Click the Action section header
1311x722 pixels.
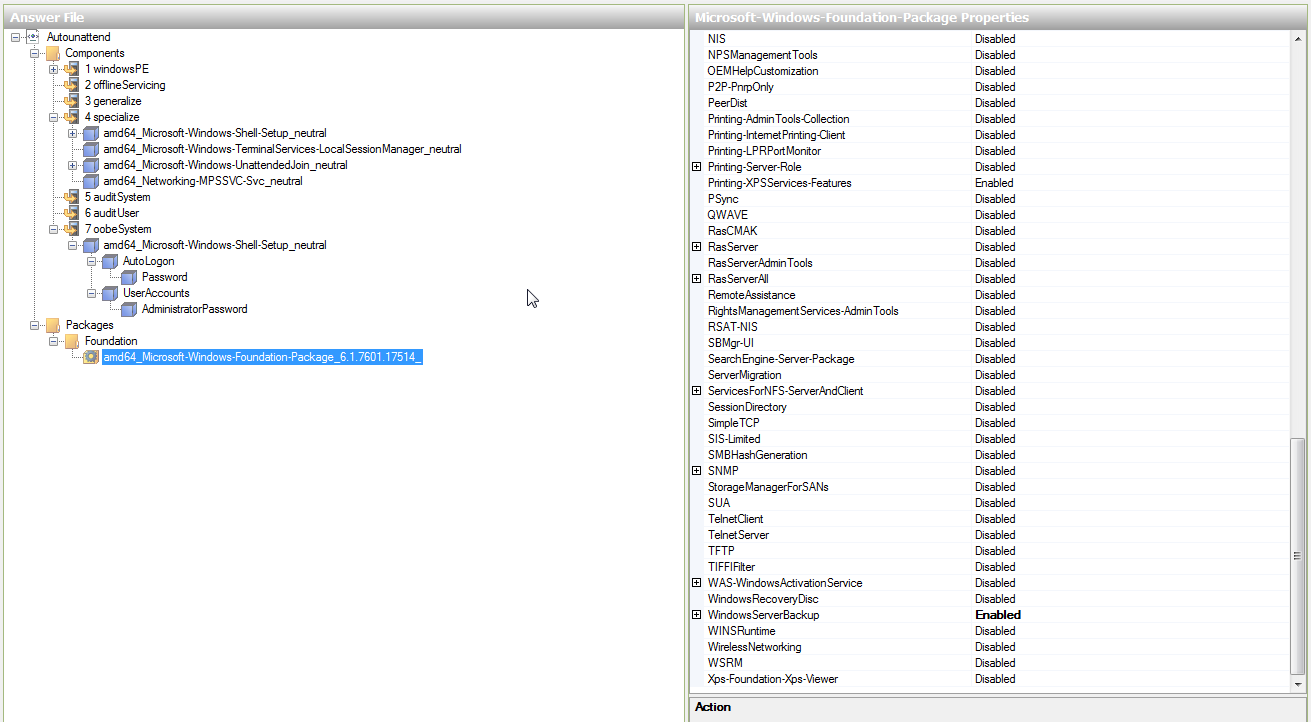point(998,707)
